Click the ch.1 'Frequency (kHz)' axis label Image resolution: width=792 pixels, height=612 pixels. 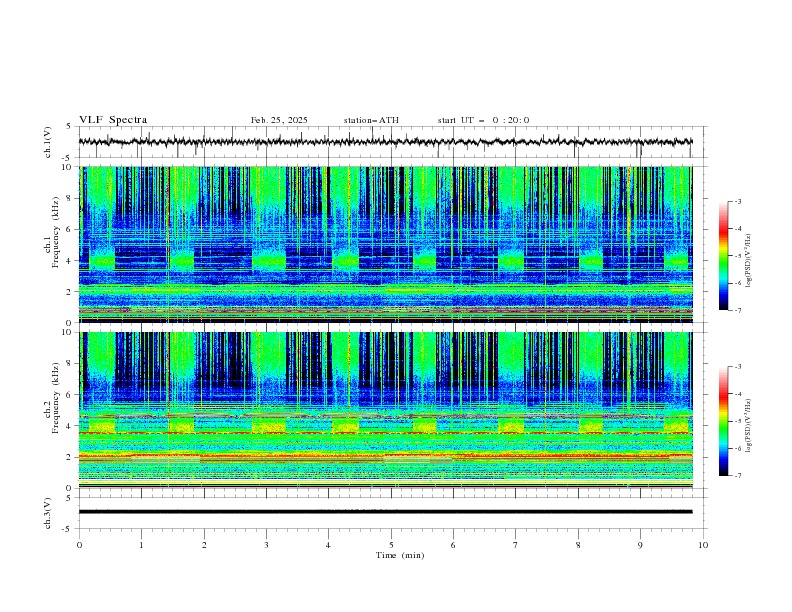coord(55,232)
